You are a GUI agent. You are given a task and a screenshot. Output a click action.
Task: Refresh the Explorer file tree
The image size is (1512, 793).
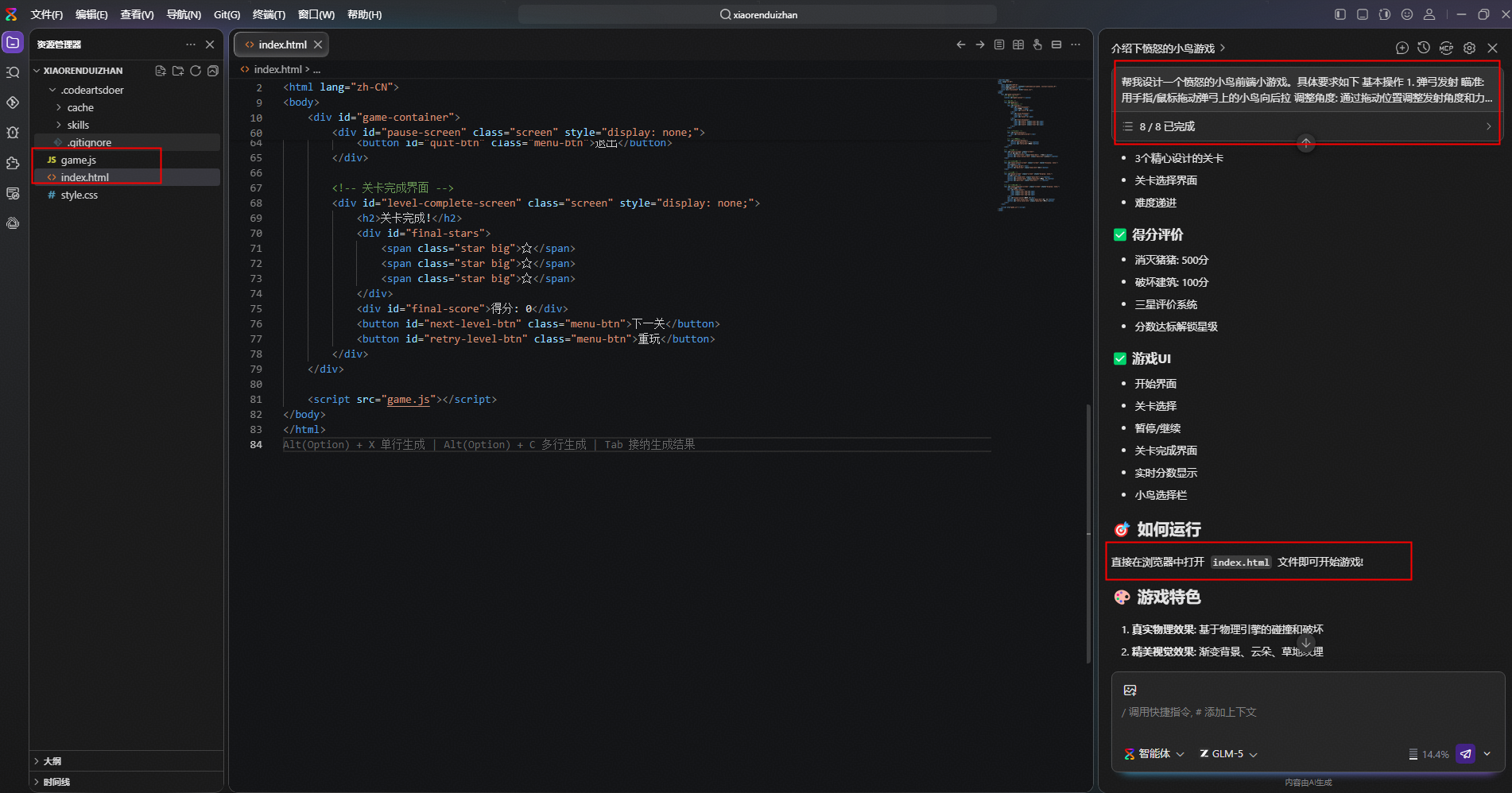coord(196,71)
